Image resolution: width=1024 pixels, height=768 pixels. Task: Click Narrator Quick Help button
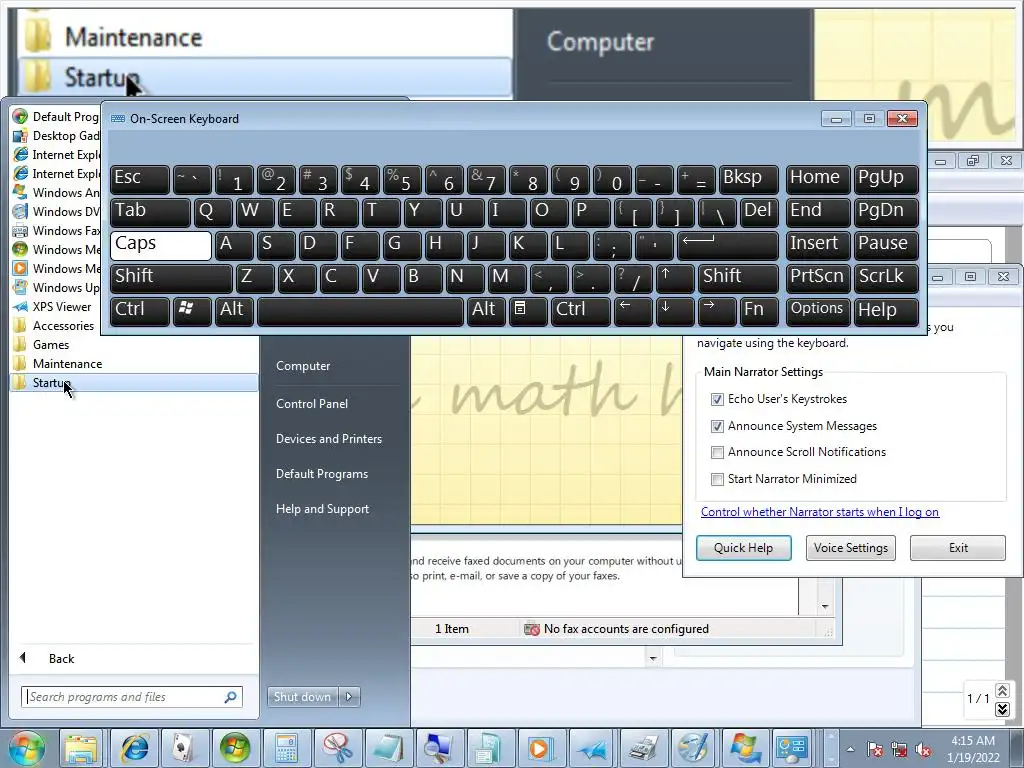click(743, 548)
